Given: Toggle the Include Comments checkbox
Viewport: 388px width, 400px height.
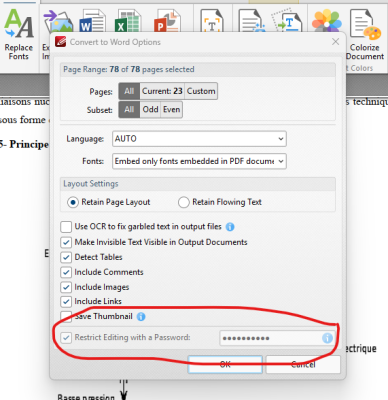Looking at the screenshot, I should tap(66, 272).
